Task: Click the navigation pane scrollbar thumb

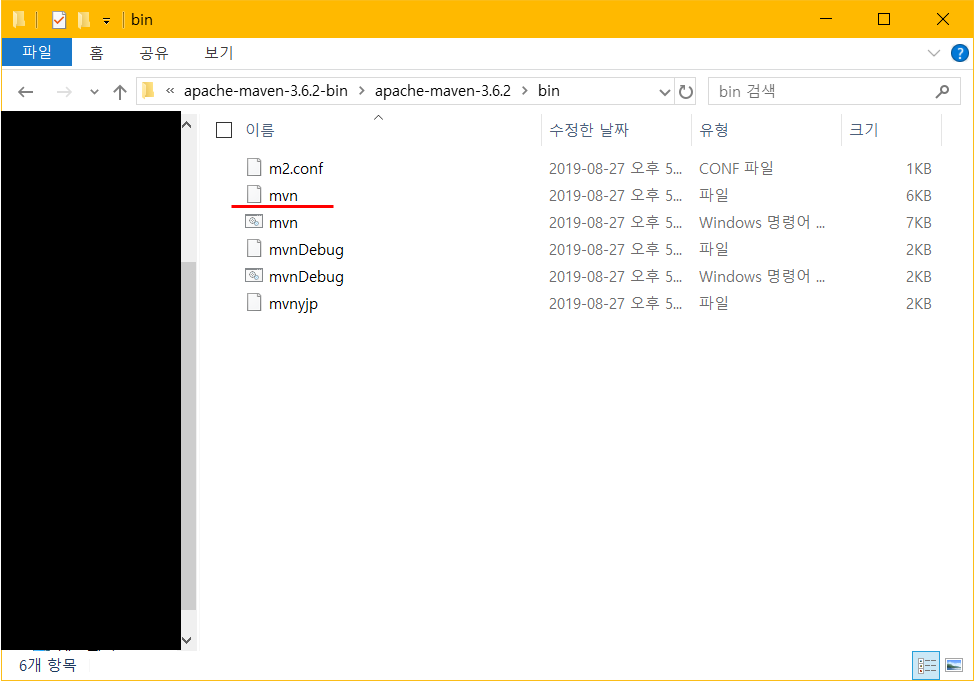Action: pos(189,435)
